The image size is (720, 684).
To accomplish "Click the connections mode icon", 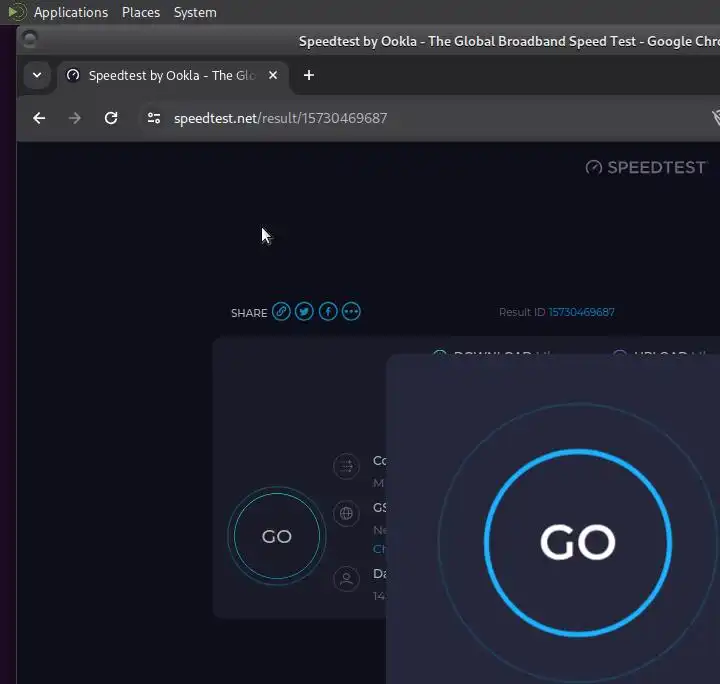I will (346, 466).
